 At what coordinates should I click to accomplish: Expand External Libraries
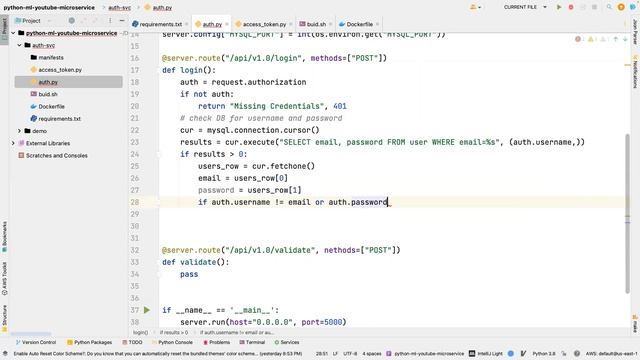pyautogui.click(x=13, y=143)
